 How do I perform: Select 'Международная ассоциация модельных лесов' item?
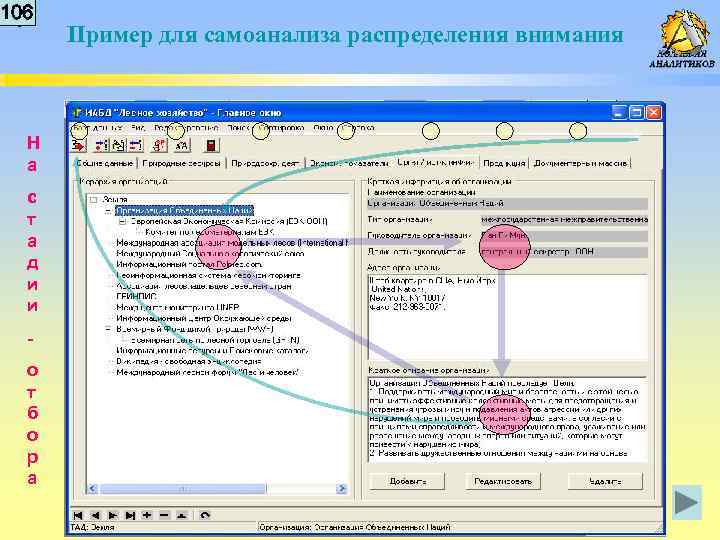pyautogui.click(x=231, y=243)
